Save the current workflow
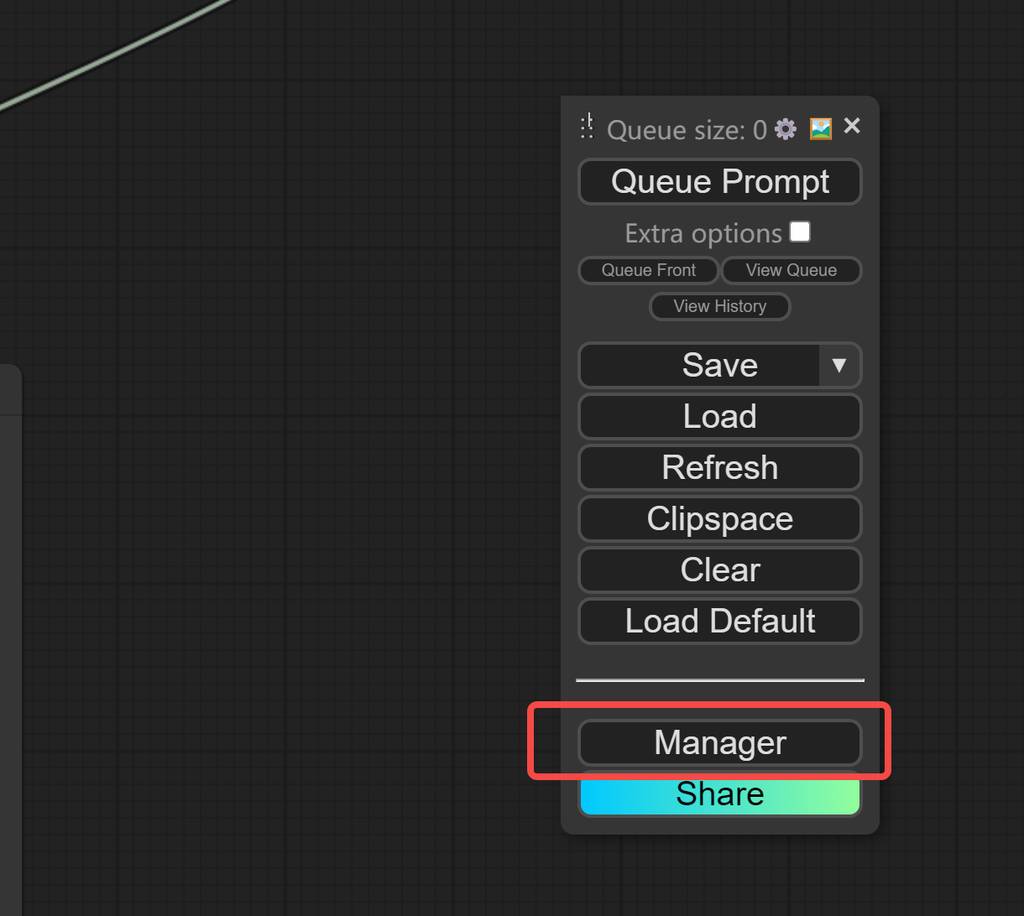Viewport: 1024px width, 916px height. click(700, 365)
